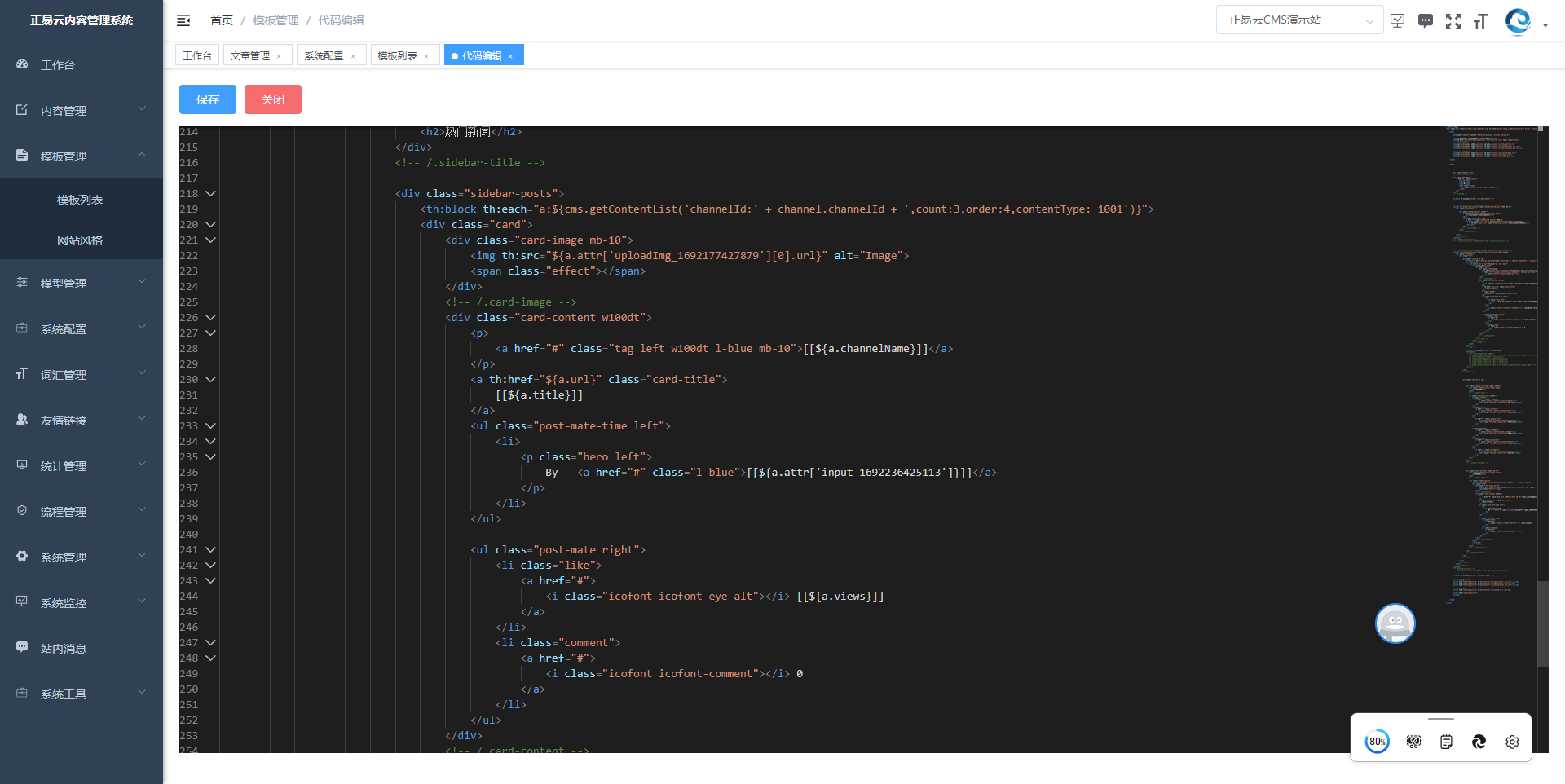Collapse the code at line 241
This screenshot has width=1565, height=784.
click(210, 550)
